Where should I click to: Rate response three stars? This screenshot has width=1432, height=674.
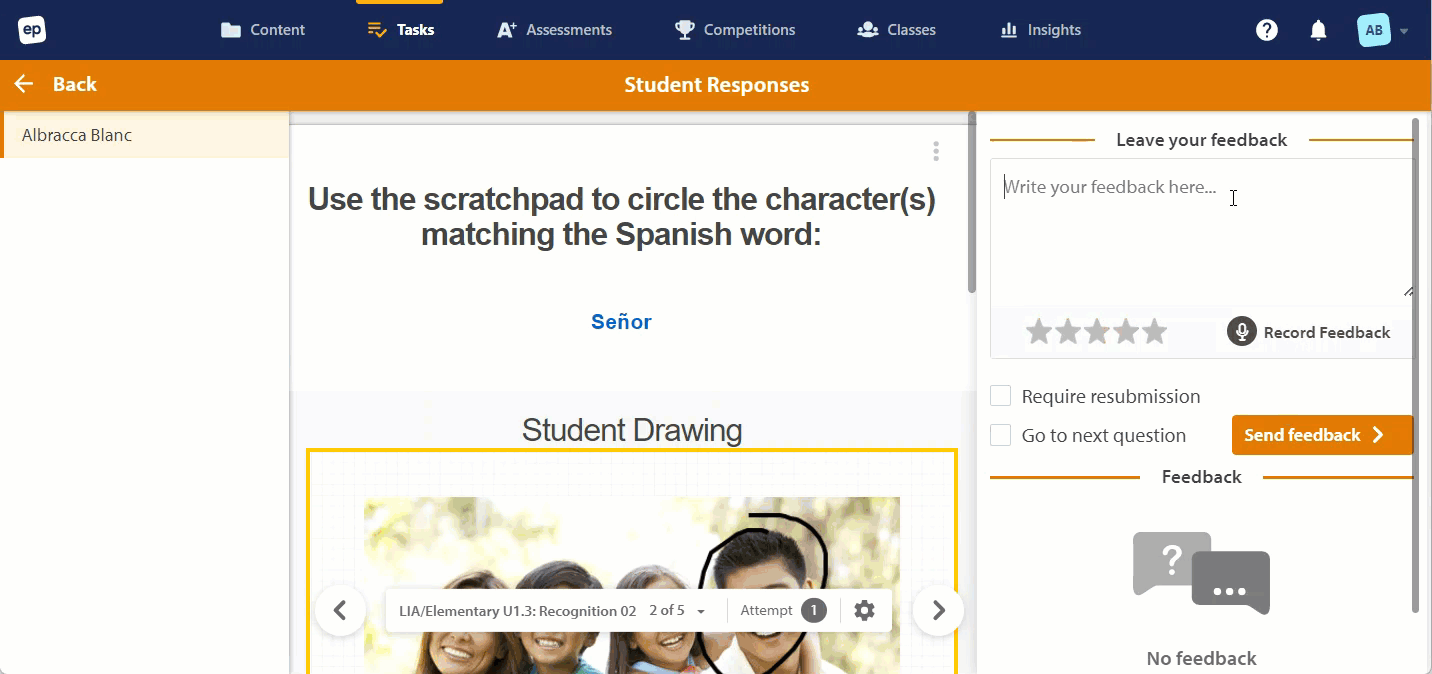pyautogui.click(x=1097, y=332)
